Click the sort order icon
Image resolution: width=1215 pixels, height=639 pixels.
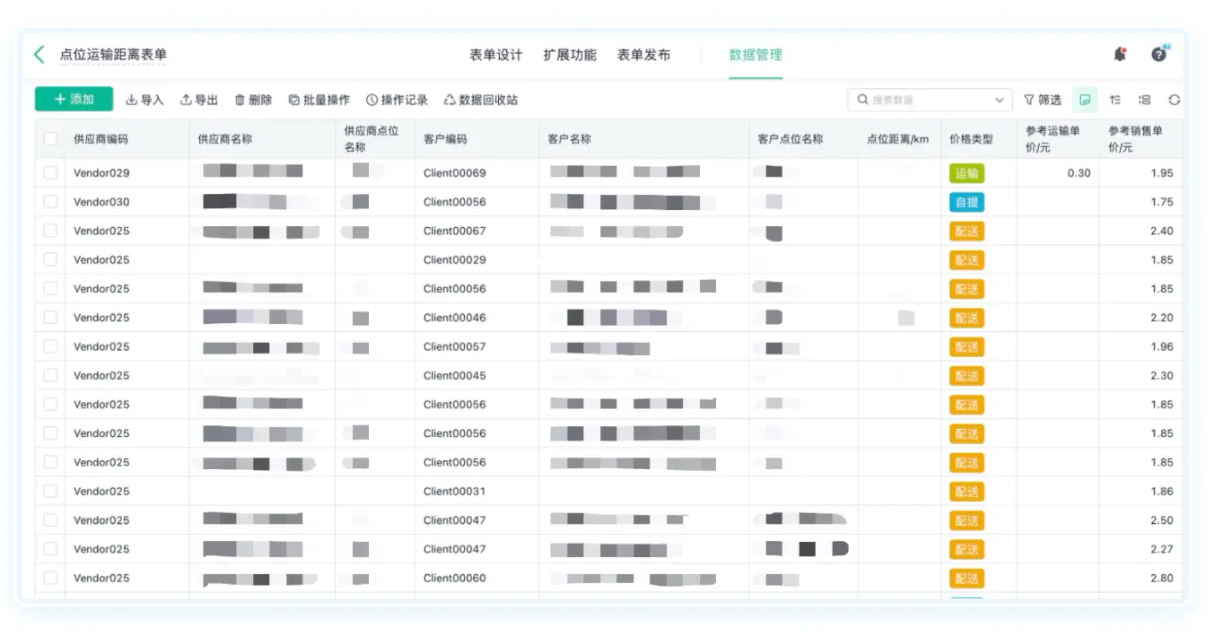tap(1115, 100)
